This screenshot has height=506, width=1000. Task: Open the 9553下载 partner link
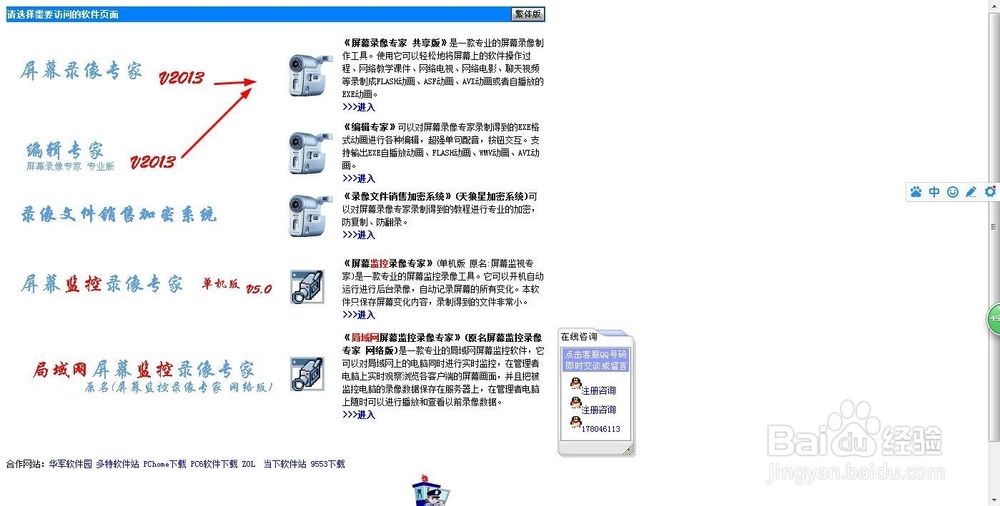(328, 464)
